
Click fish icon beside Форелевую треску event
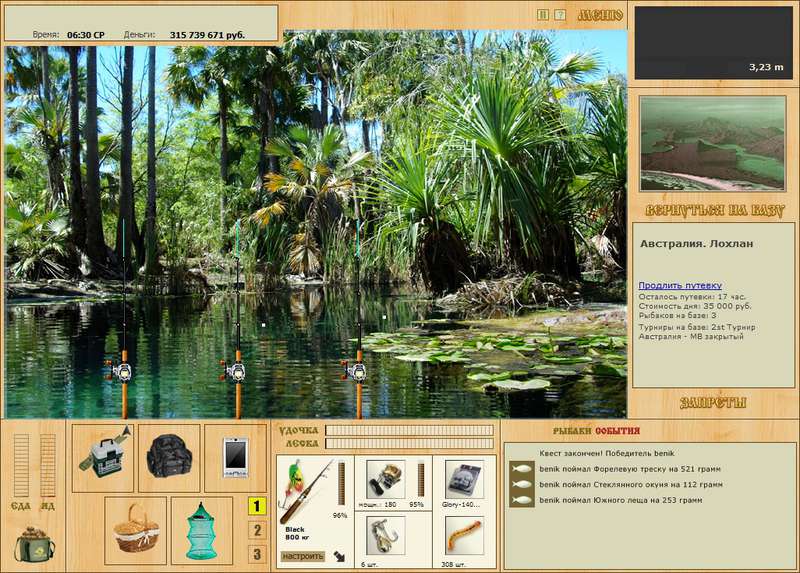521,468
